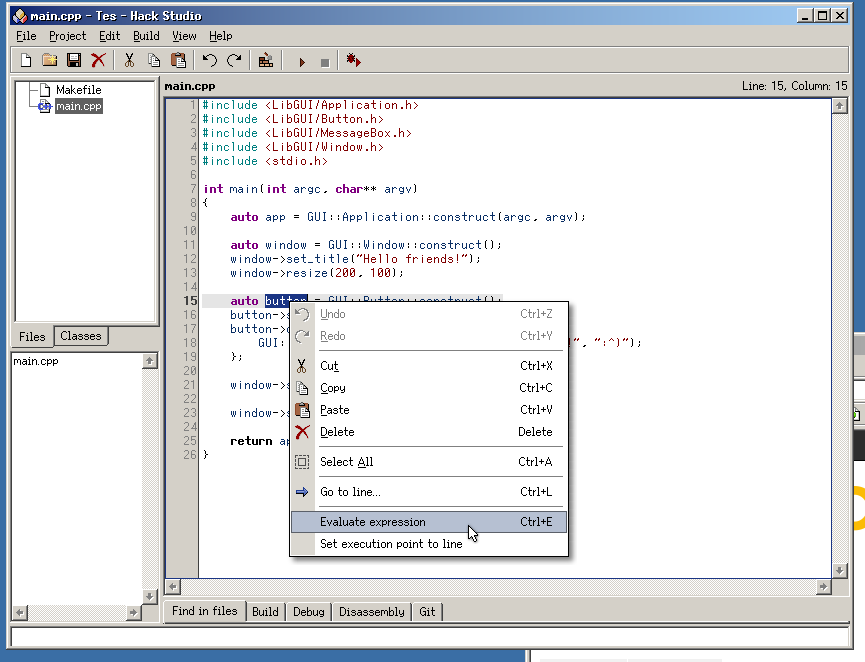Click the red X delete toolbar icon
This screenshot has height=662, width=865.
[x=98, y=60]
